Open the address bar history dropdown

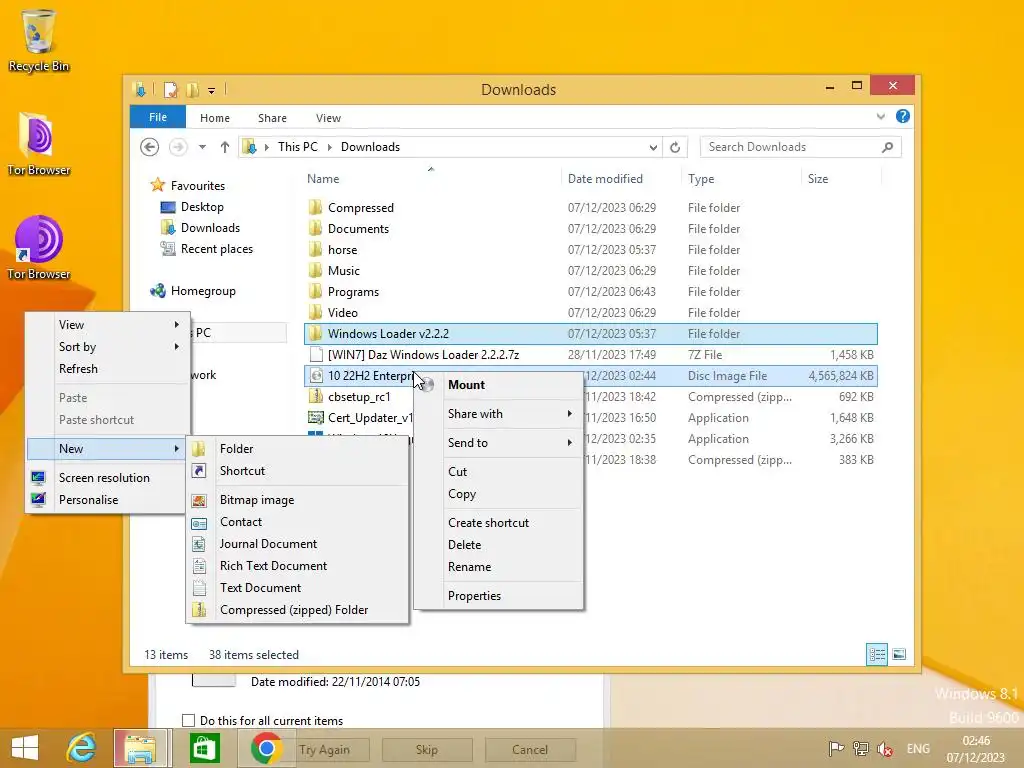(x=653, y=148)
